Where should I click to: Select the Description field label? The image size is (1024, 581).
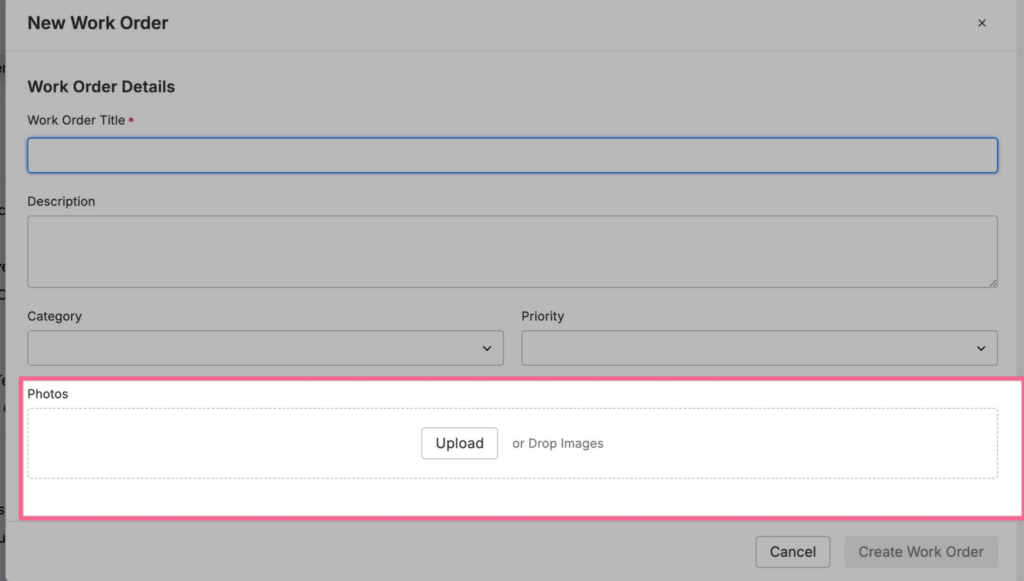(61, 201)
